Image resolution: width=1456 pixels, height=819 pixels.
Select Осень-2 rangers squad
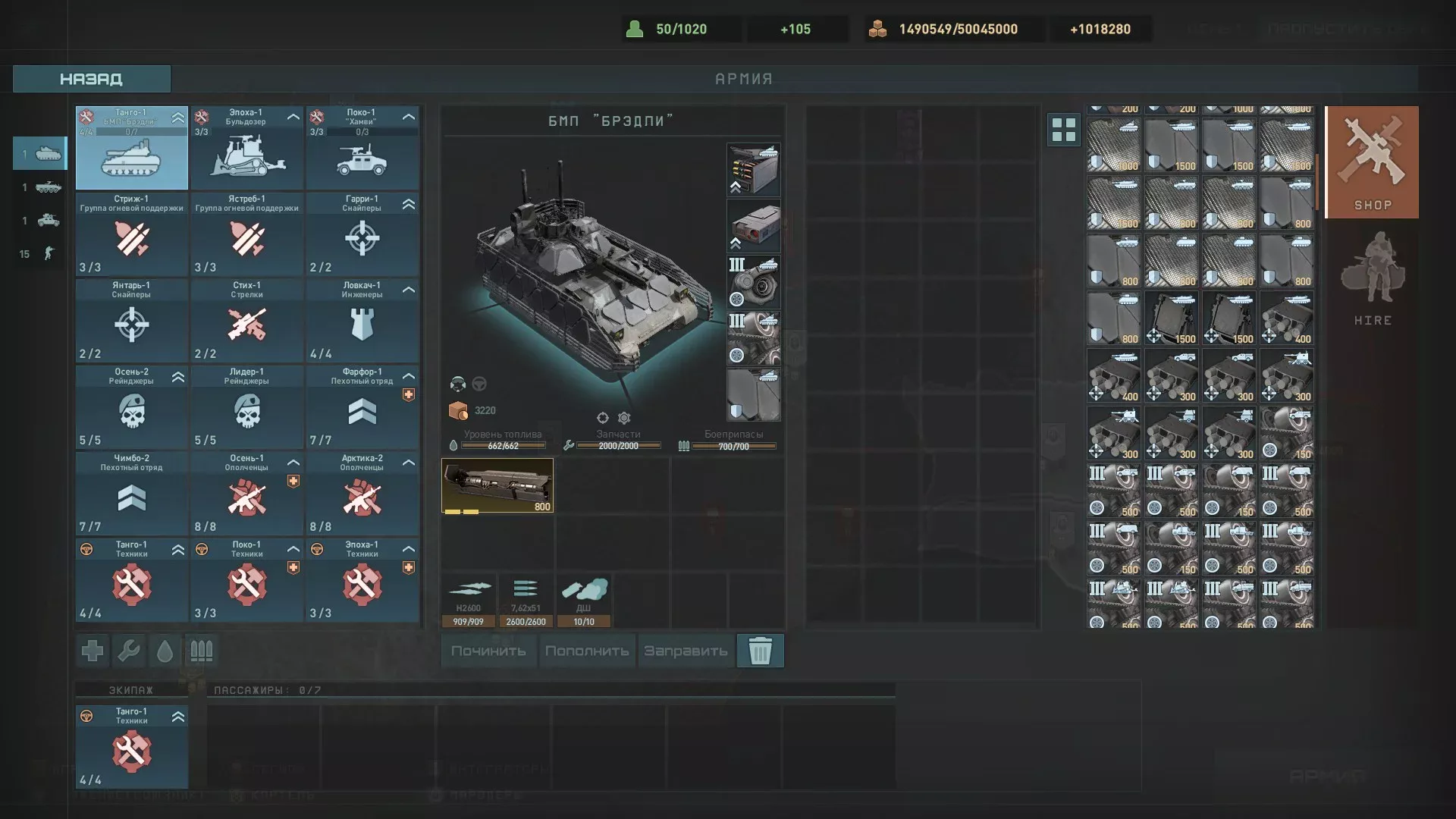pos(132,407)
